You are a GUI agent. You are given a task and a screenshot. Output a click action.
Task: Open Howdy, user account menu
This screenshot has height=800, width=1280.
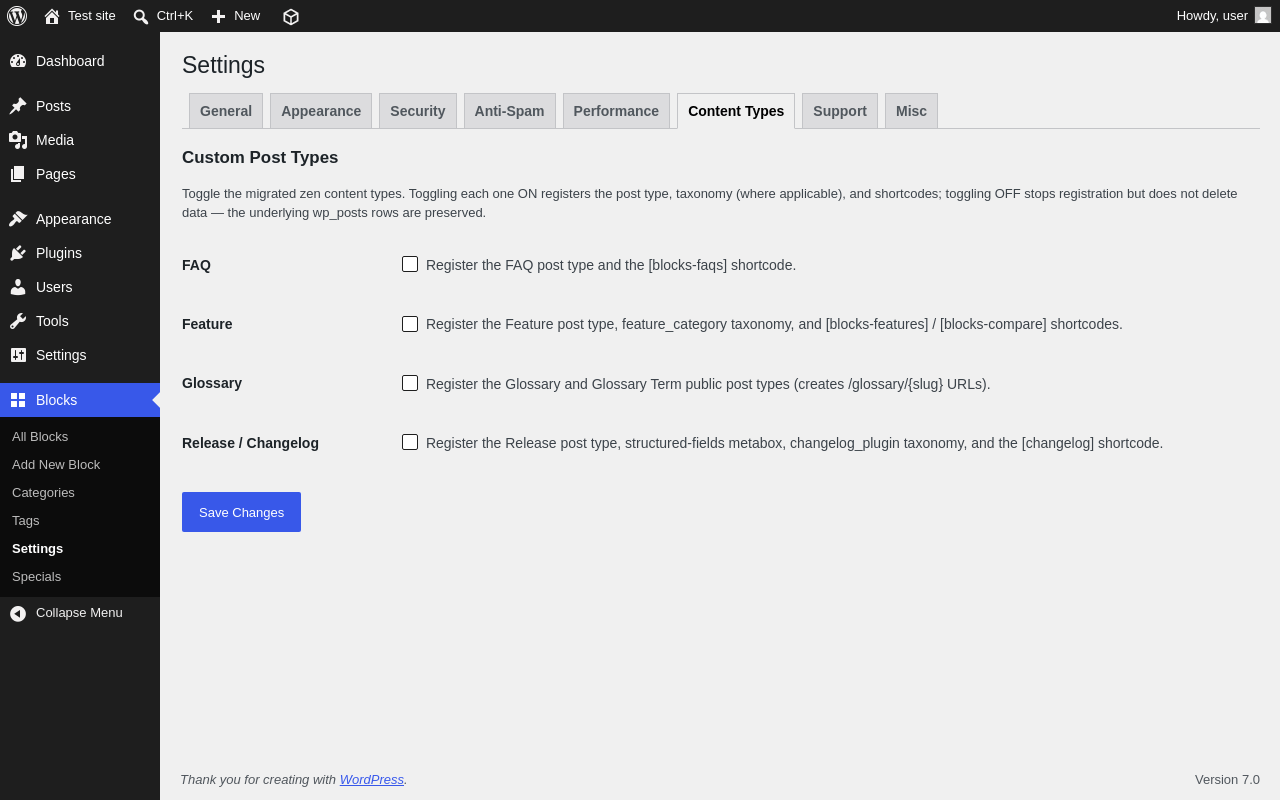point(1223,16)
